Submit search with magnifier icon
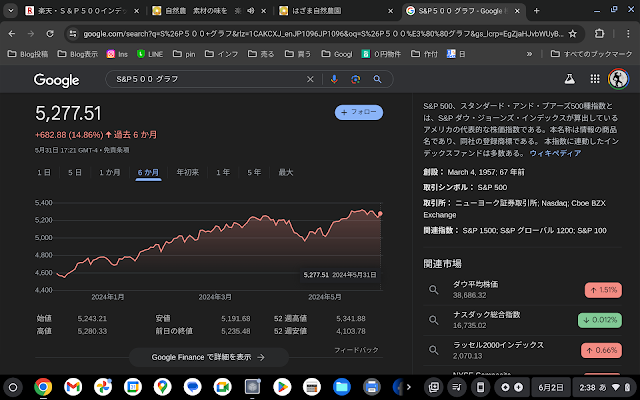Screen dimensions: 640x400 click(x=378, y=79)
